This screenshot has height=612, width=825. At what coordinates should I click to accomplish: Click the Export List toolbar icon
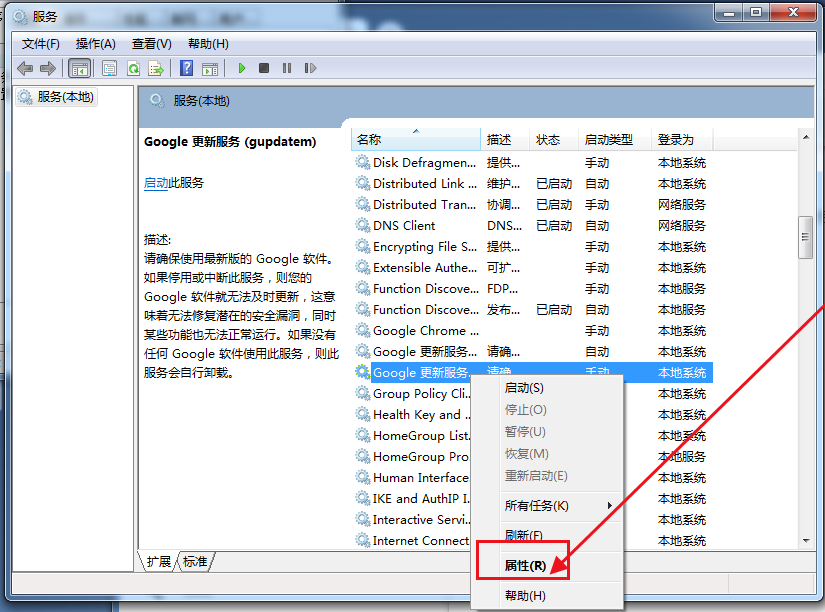click(x=156, y=68)
